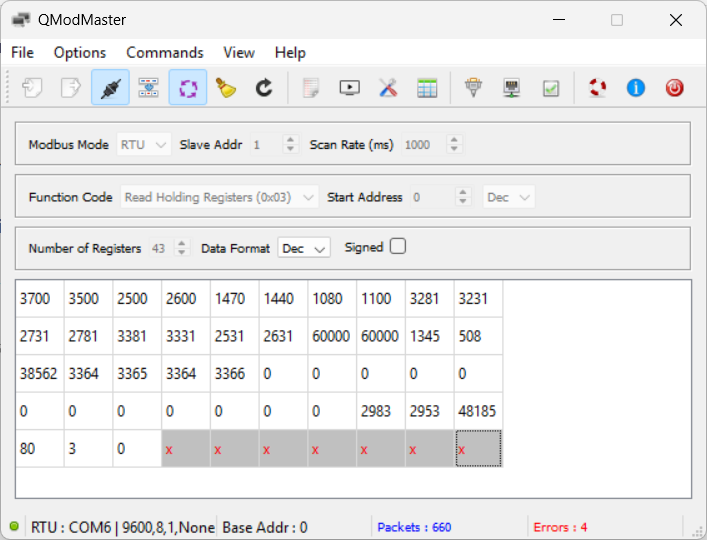Expand the Function Code dropdown
This screenshot has width=707, height=540.
(x=219, y=197)
